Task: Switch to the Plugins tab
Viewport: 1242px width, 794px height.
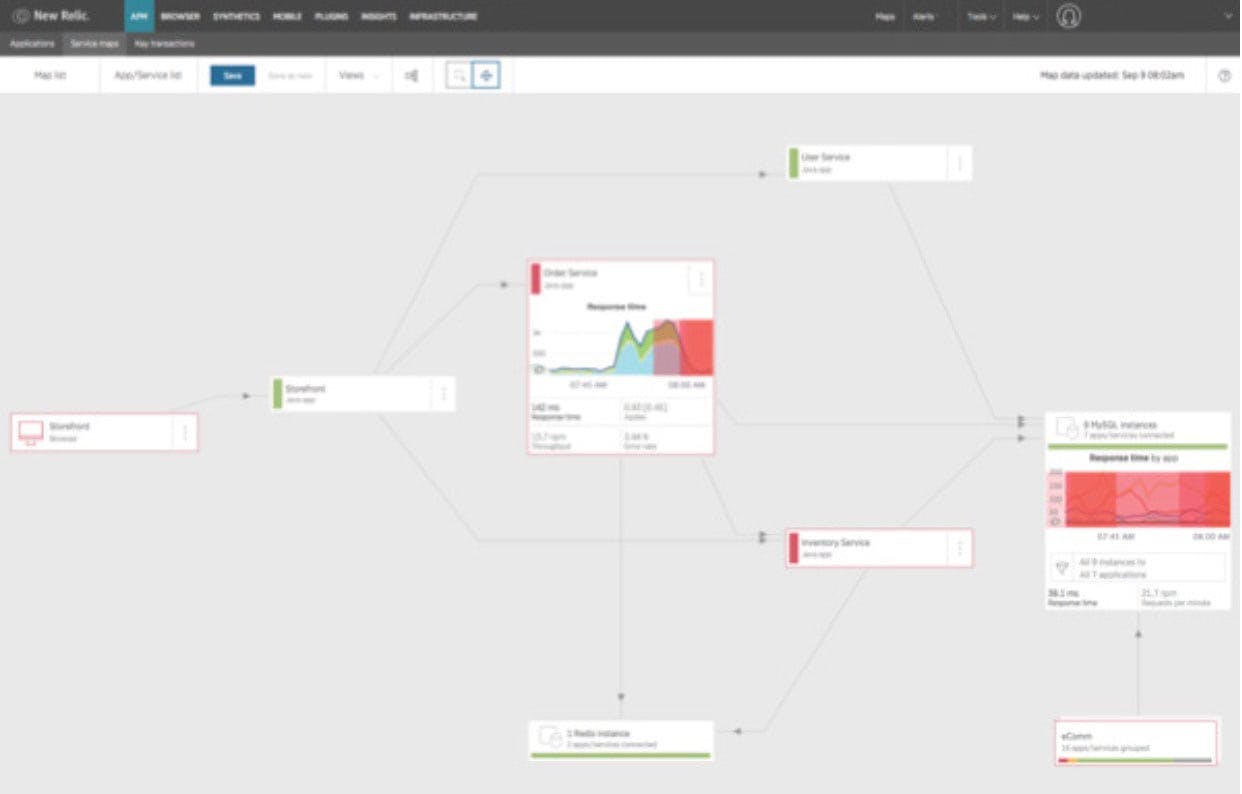Action: 331,16
